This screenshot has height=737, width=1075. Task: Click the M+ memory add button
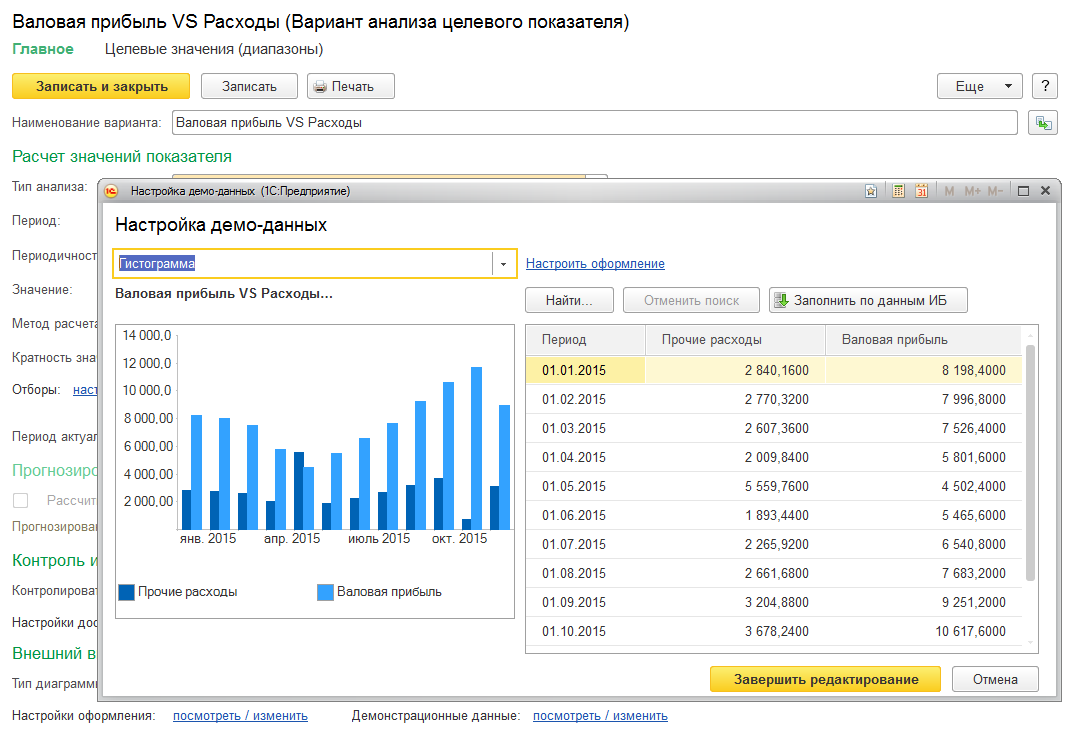point(972,191)
